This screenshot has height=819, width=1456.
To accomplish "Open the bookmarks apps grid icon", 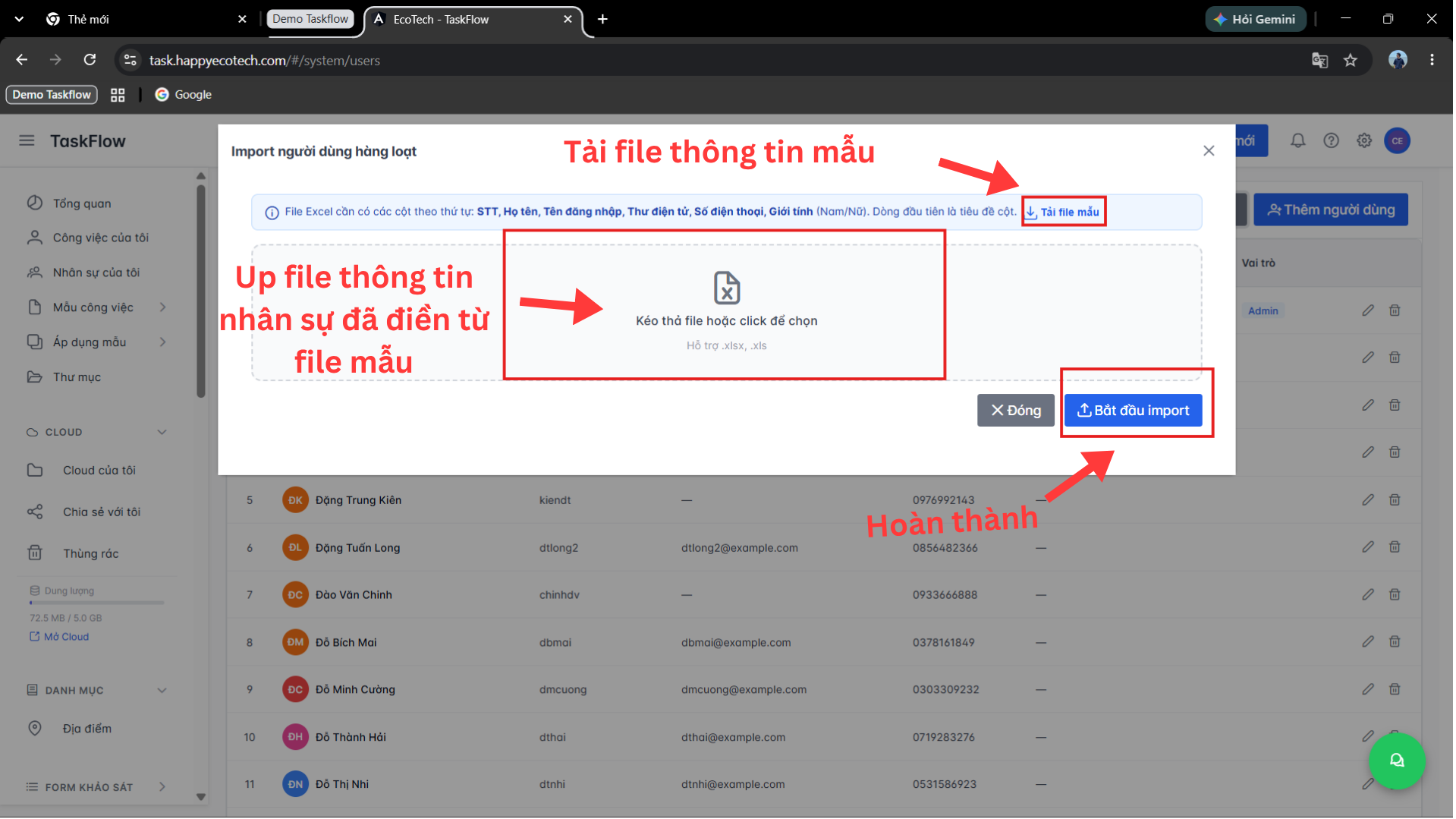I will click(x=118, y=95).
